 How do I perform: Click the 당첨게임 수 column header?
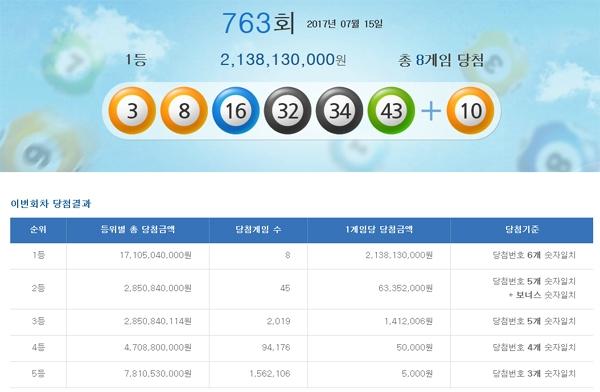coord(258,230)
